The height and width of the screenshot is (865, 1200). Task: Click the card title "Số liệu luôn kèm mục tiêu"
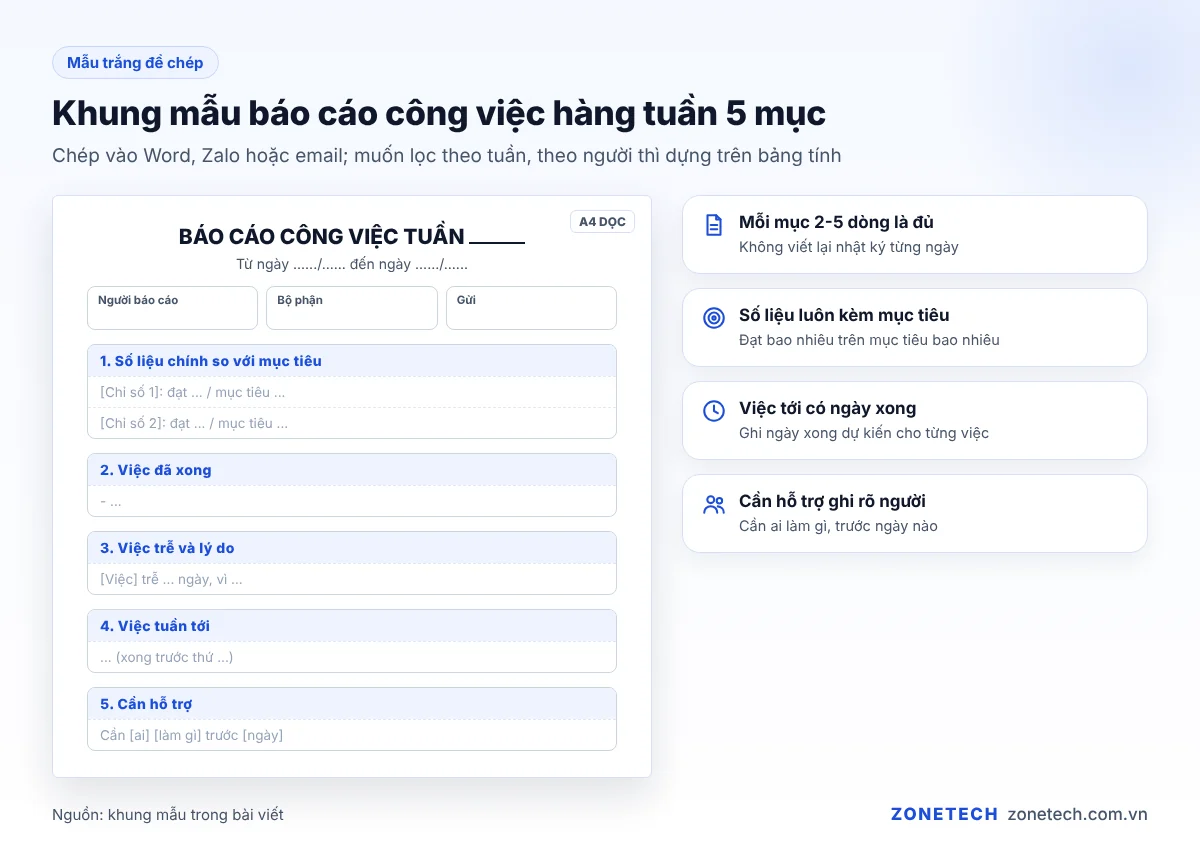[844, 315]
